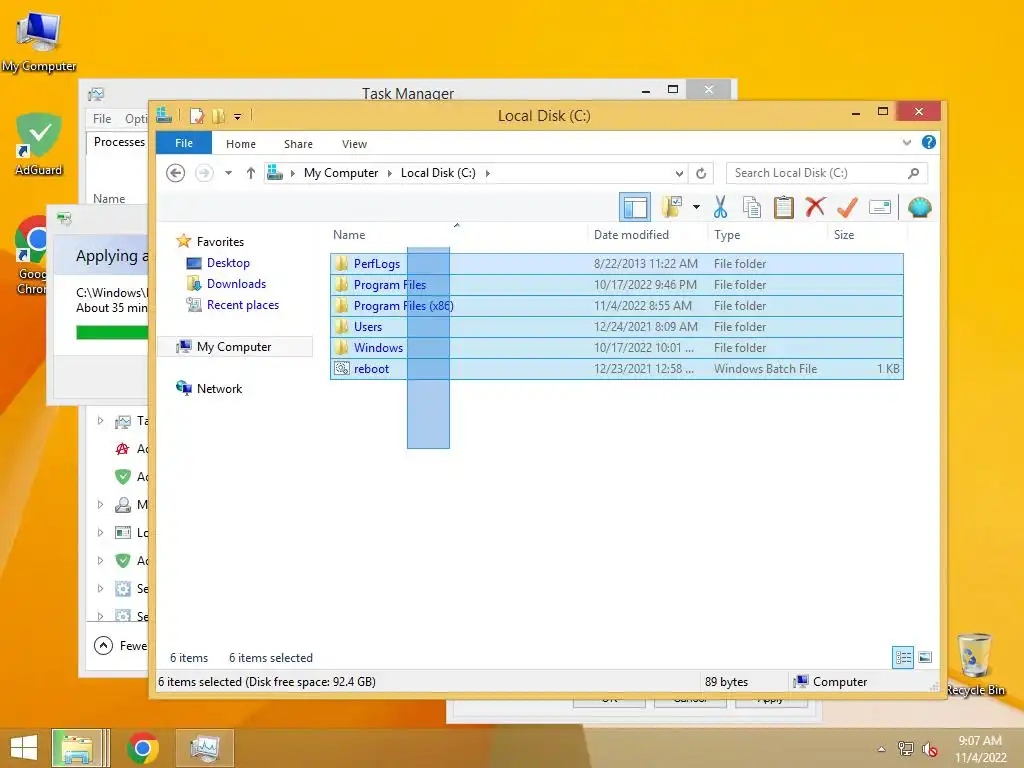Click the Paste clipboard toolbar icon
The width and height of the screenshot is (1024, 768).
(x=784, y=208)
